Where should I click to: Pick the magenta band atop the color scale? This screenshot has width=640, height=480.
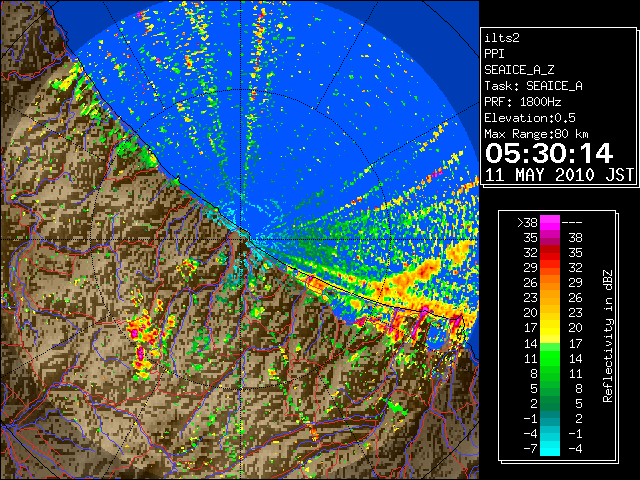click(x=550, y=223)
